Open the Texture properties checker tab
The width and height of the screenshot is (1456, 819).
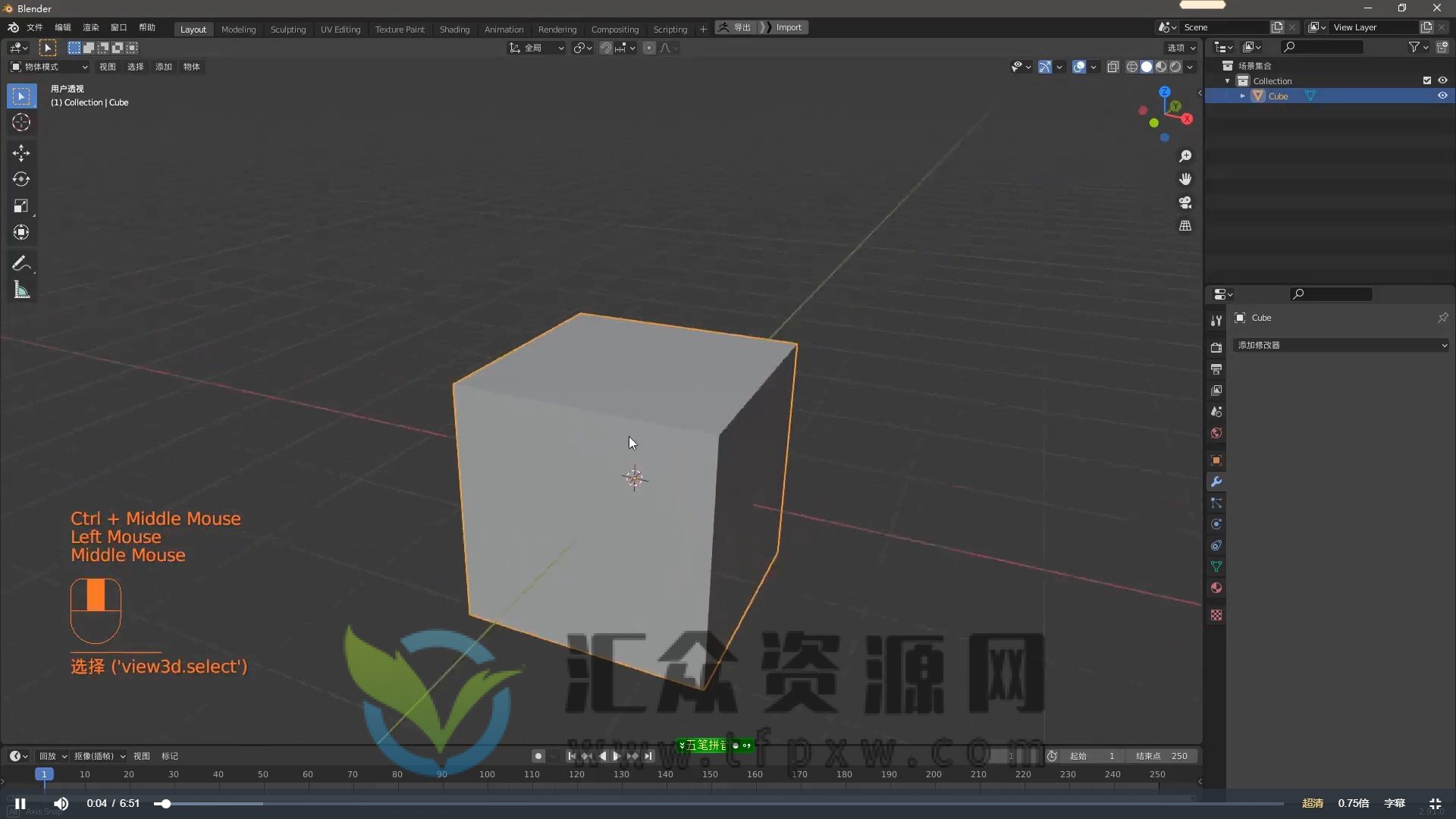pyautogui.click(x=1216, y=616)
